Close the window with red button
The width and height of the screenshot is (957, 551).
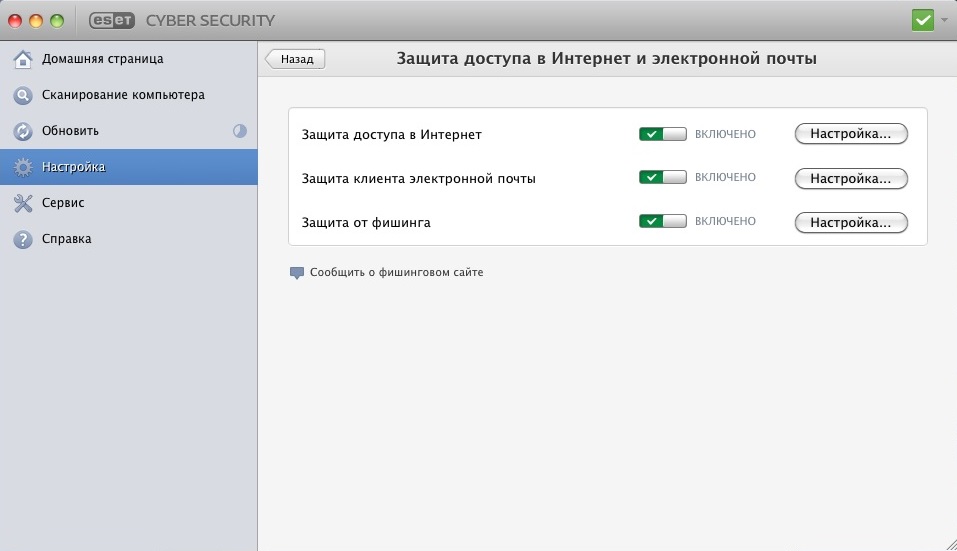coord(15,21)
